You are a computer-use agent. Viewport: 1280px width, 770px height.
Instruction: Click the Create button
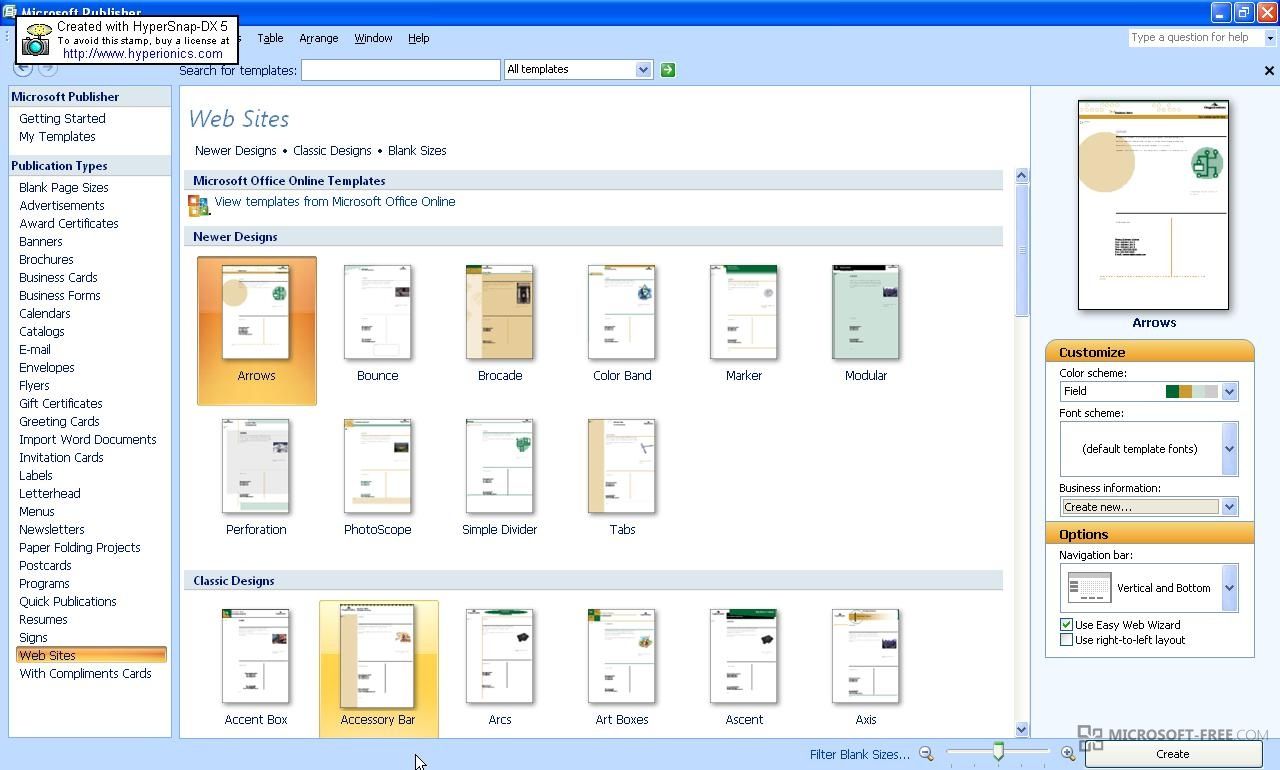tap(1172, 754)
